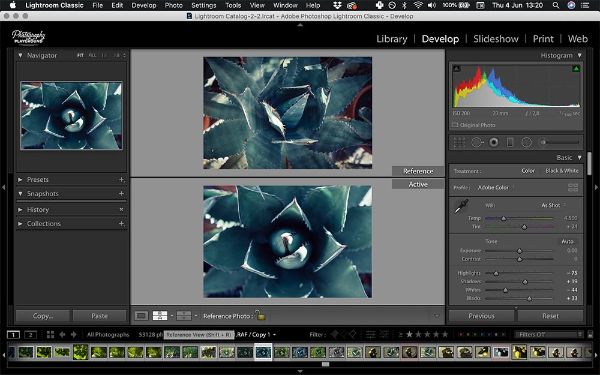Add a new preset with plus icon
Viewport: 600px width, 375px height.
click(x=121, y=179)
